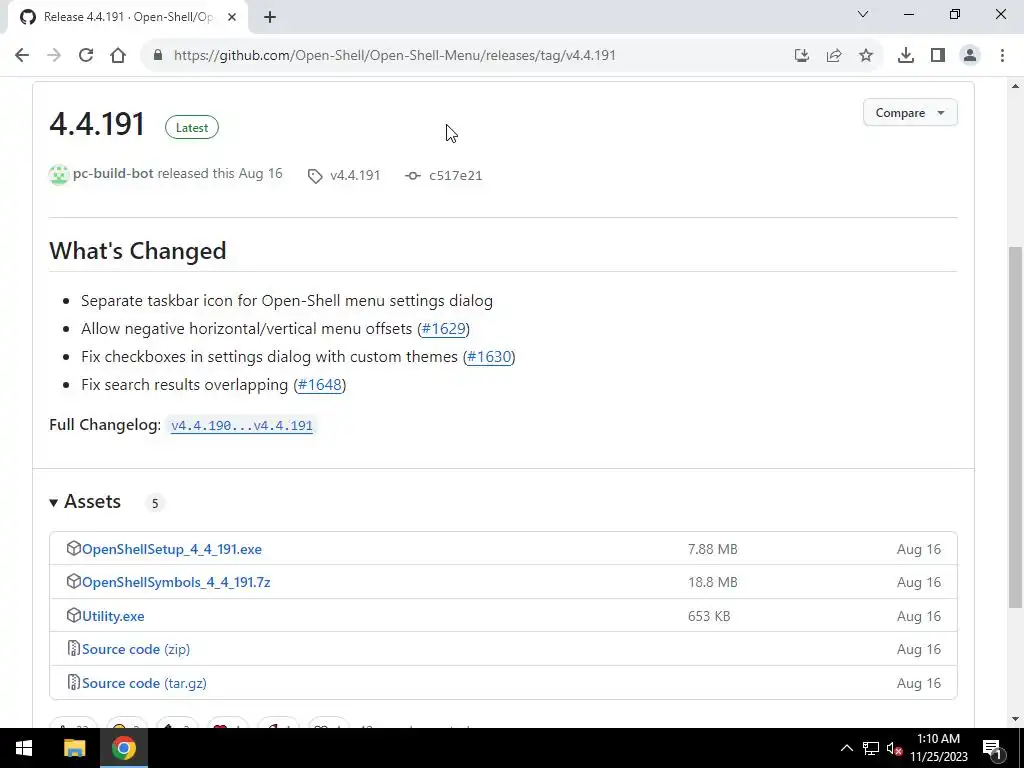Image resolution: width=1024 pixels, height=768 pixels.
Task: Click the install app icon in address bar
Action: (x=802, y=56)
